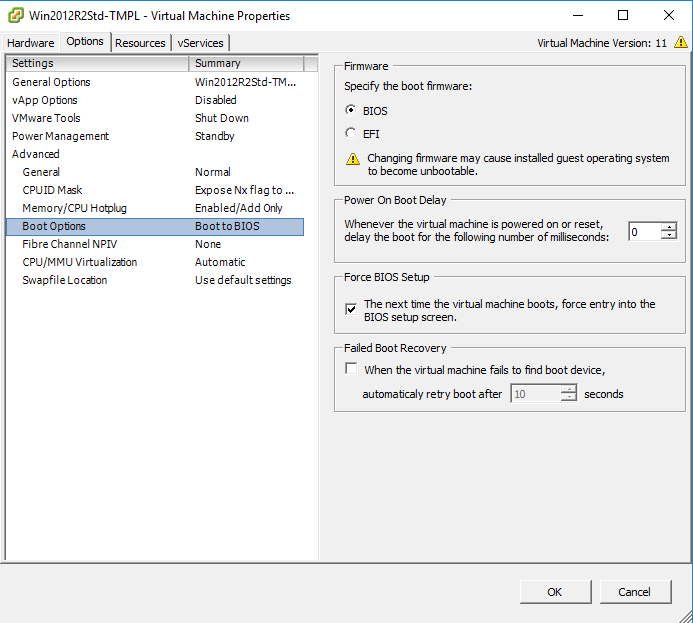Click the firmware change warning triangle icon
Screen dimensions: 693x623
pos(353,159)
